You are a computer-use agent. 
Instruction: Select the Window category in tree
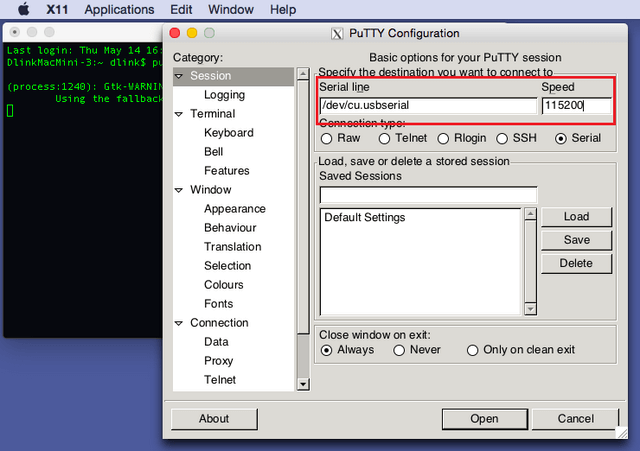click(x=211, y=190)
